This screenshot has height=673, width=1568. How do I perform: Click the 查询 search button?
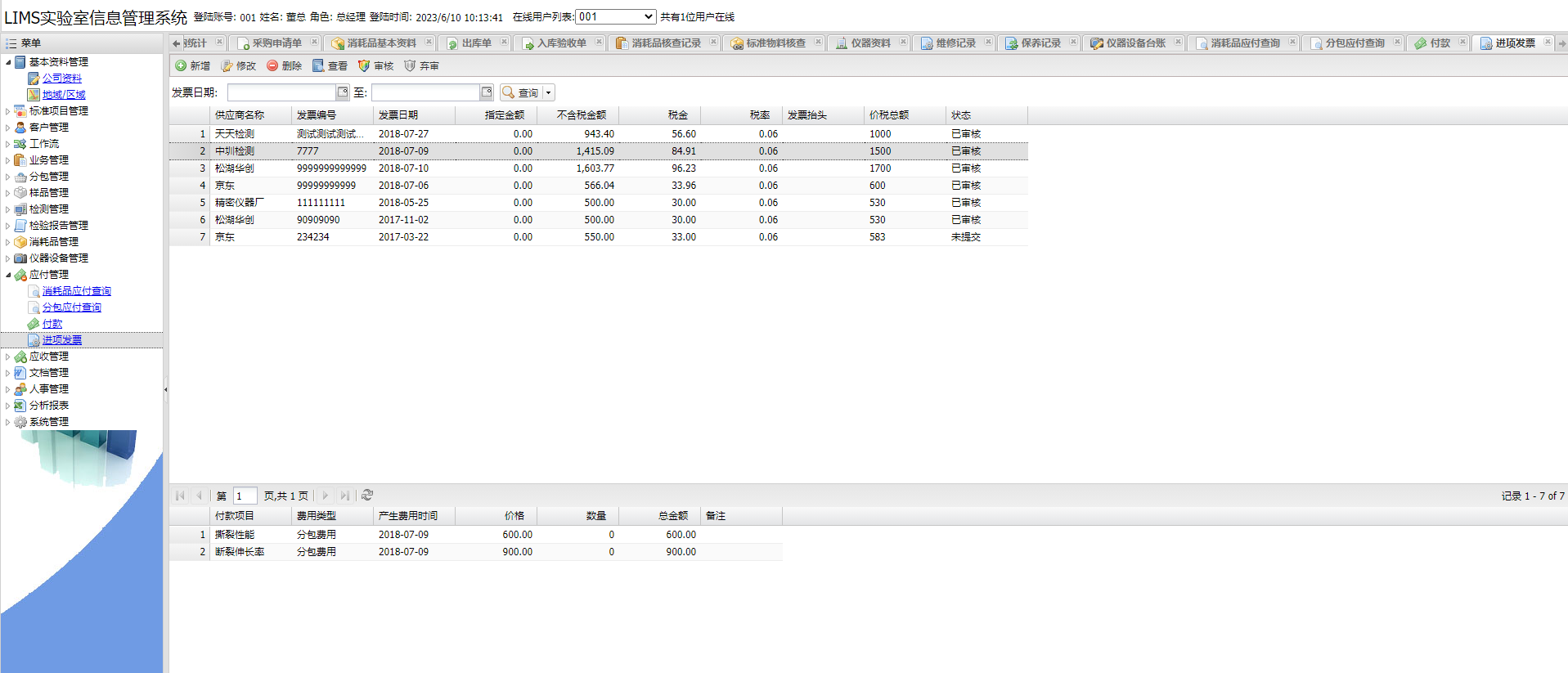point(521,92)
